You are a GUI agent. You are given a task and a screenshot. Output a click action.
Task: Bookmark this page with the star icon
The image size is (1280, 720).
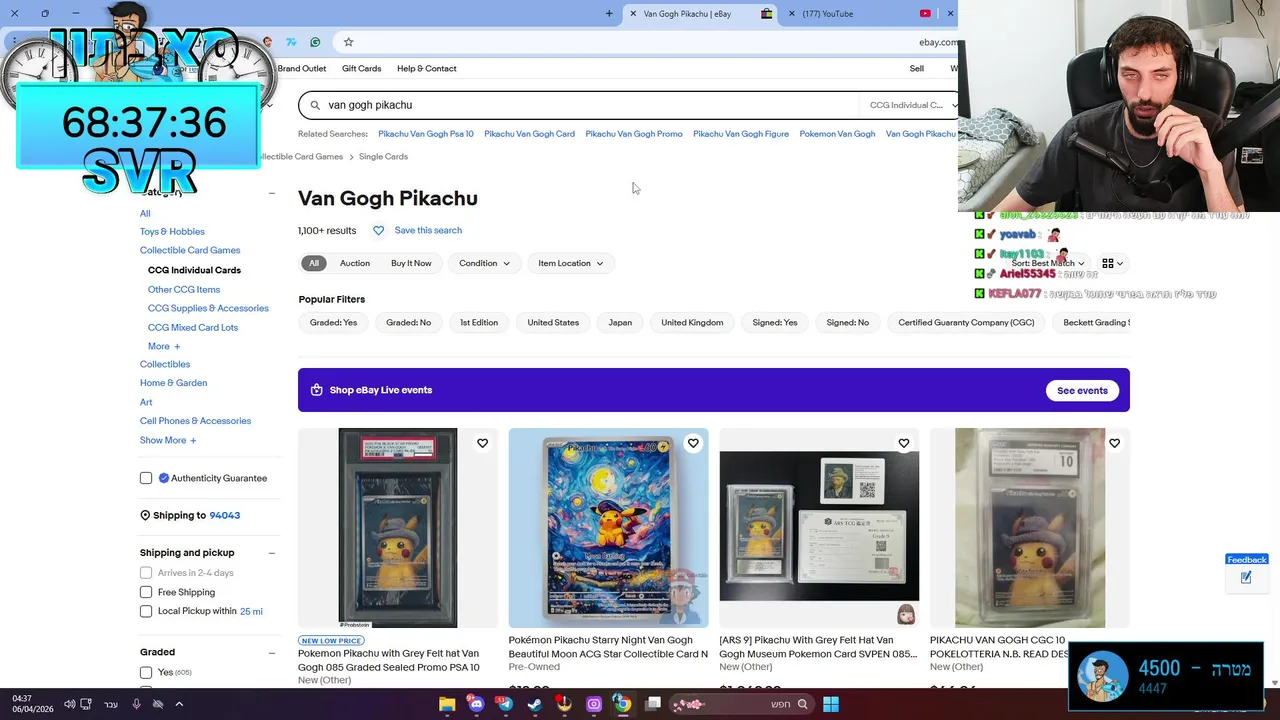coord(348,42)
